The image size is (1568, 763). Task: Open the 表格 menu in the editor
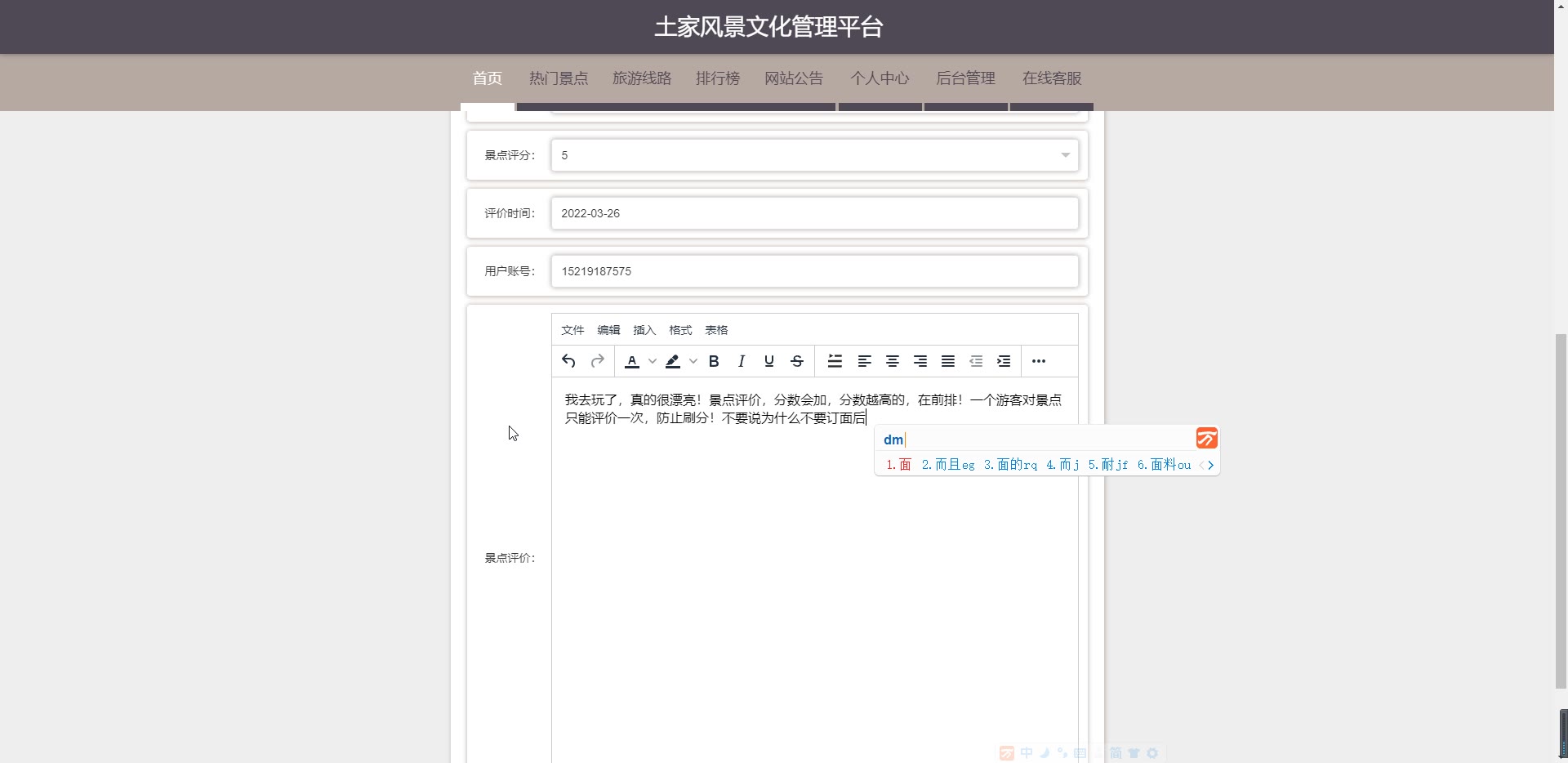pyautogui.click(x=716, y=330)
